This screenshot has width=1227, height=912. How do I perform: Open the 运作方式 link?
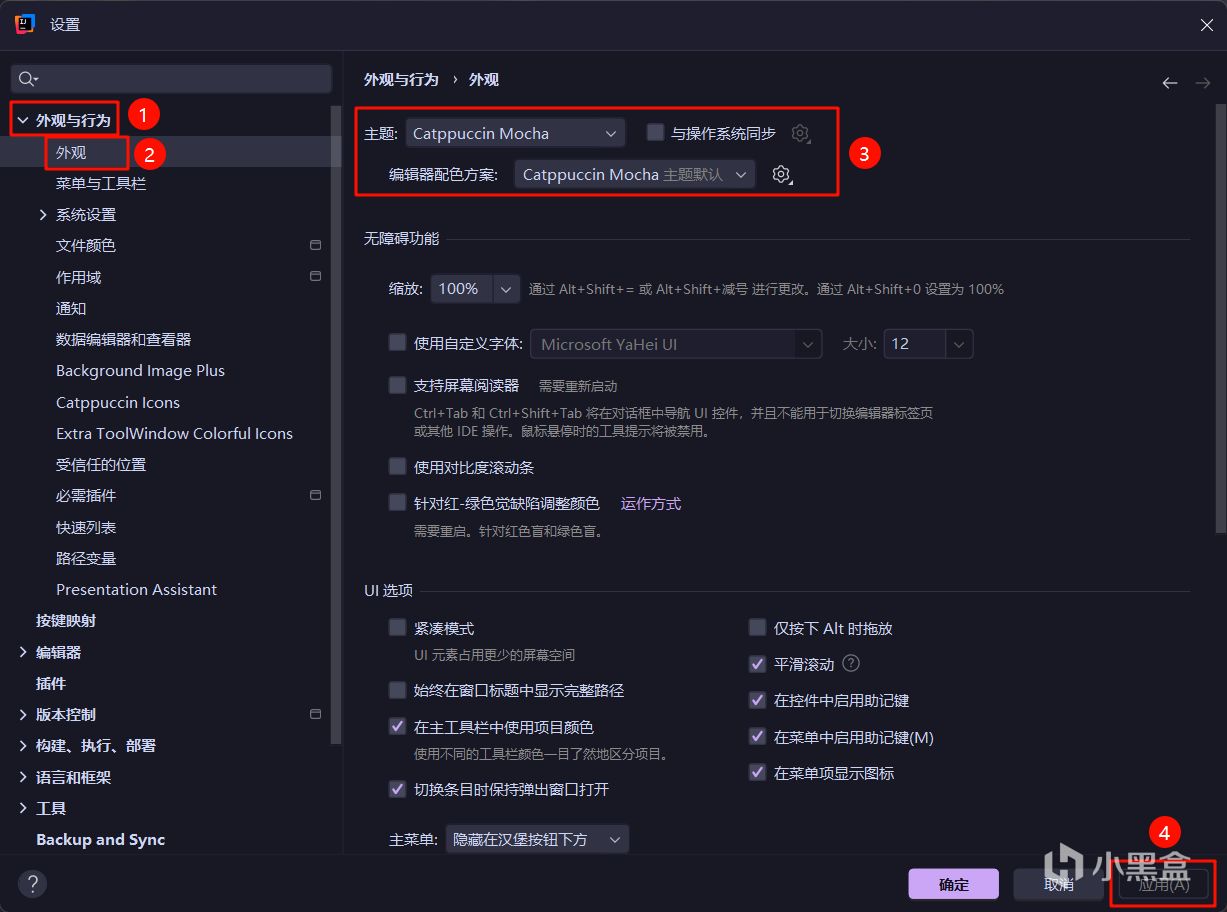click(x=651, y=503)
